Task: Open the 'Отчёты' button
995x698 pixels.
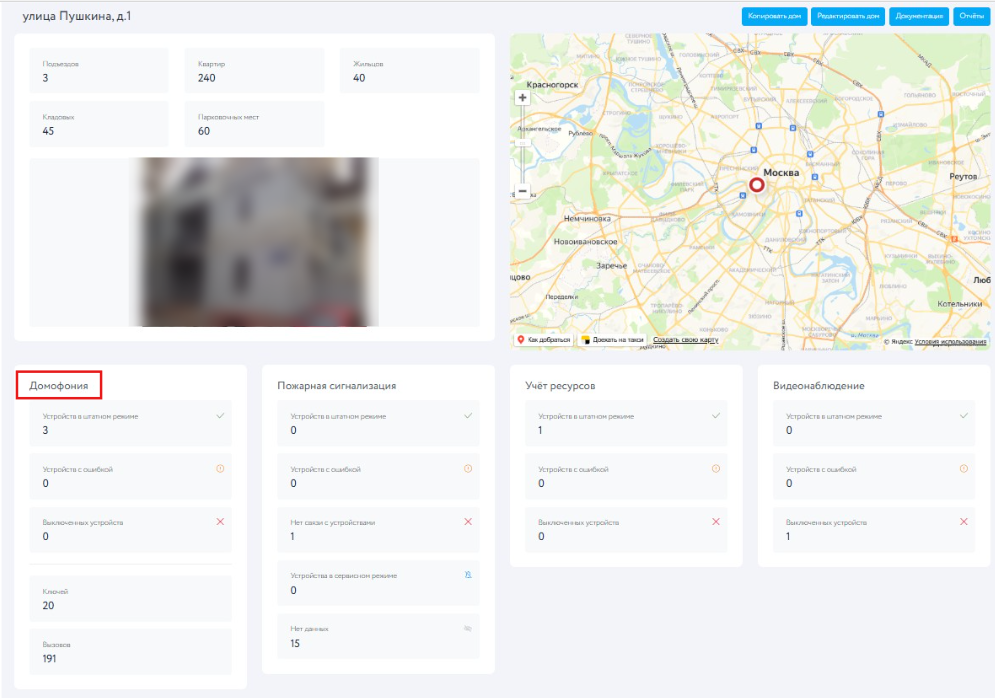Action: pyautogui.click(x=971, y=16)
